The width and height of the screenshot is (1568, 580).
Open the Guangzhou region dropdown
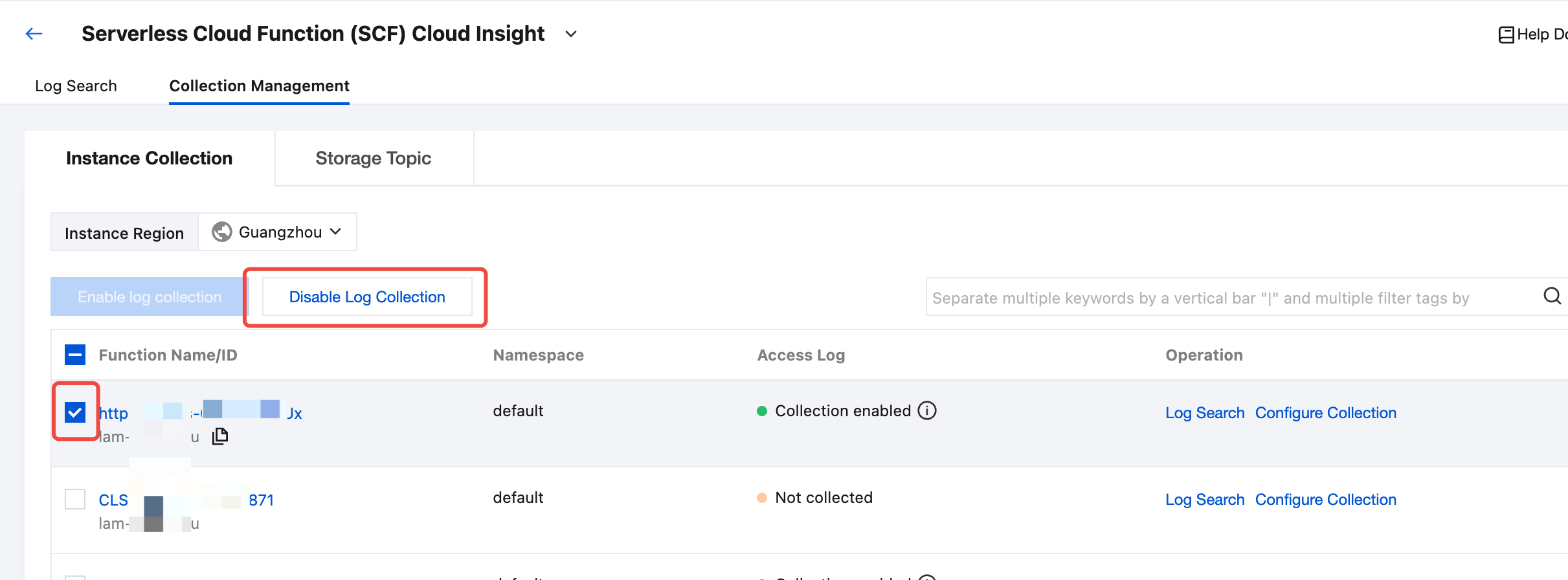(278, 232)
